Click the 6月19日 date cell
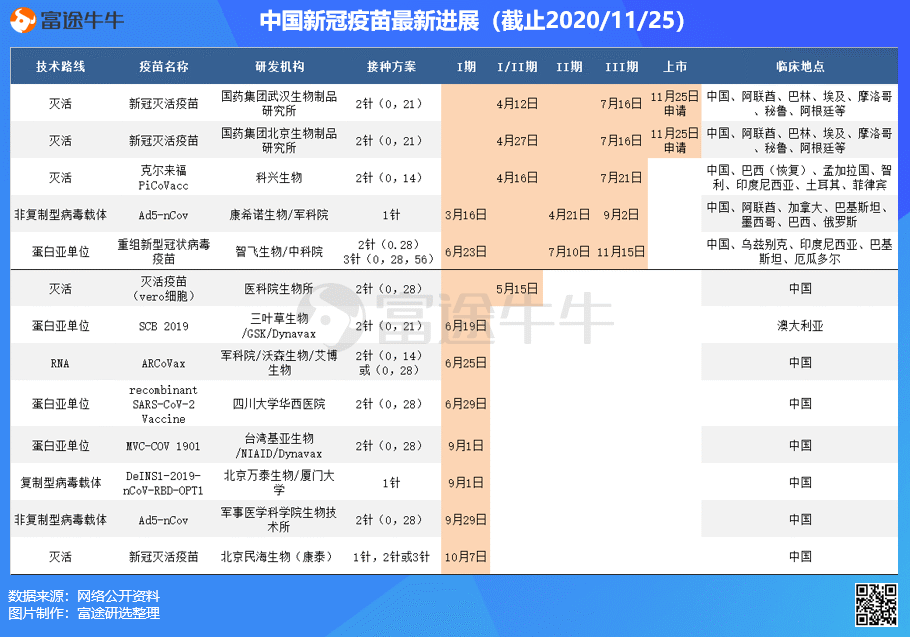 pos(465,326)
